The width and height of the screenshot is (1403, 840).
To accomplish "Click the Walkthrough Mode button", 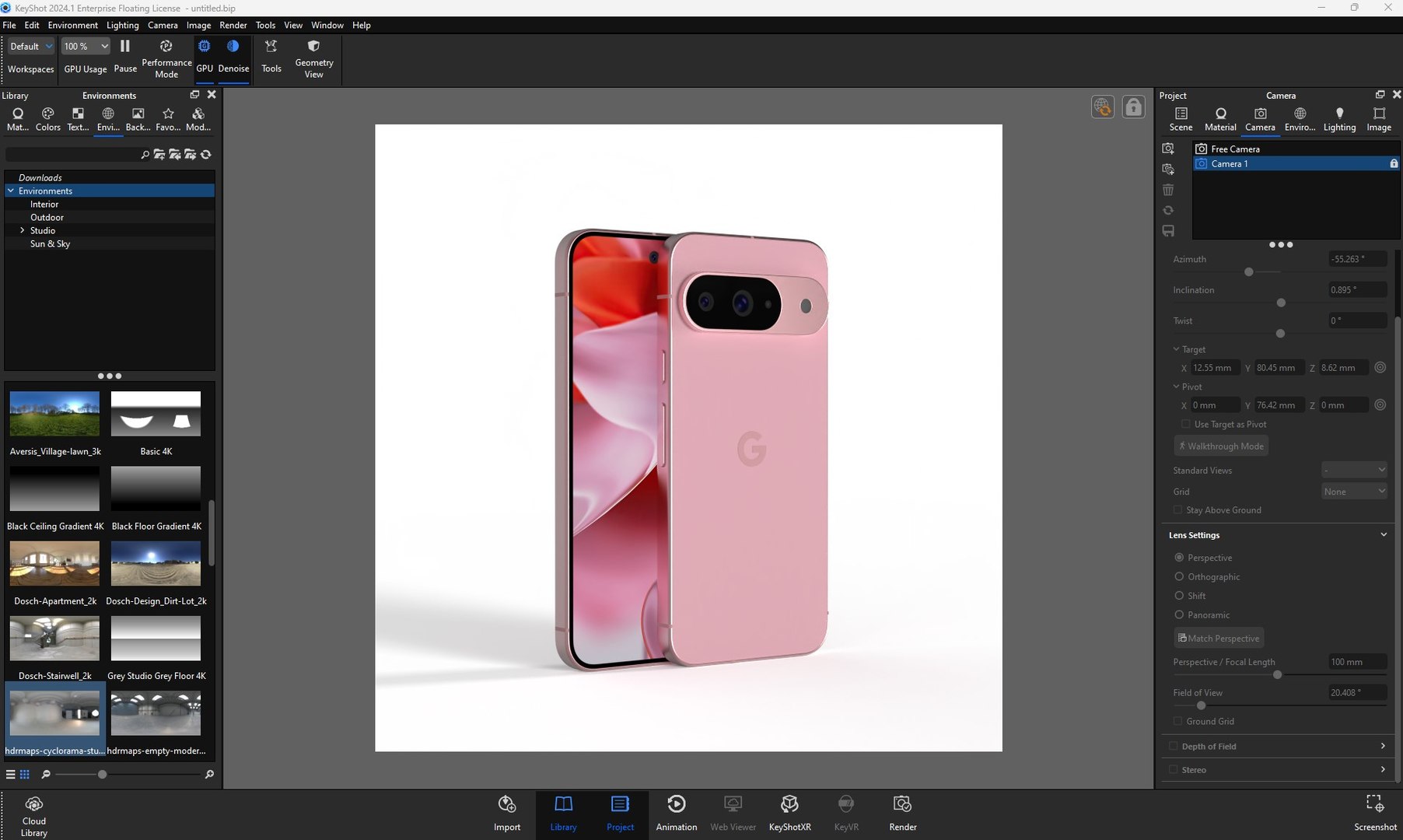I will 1221,446.
